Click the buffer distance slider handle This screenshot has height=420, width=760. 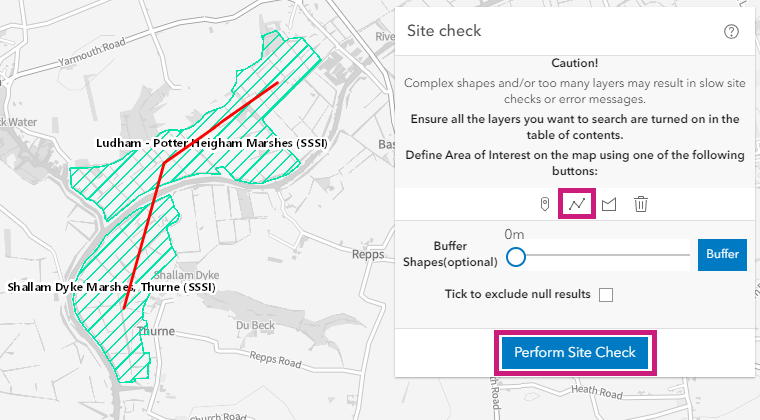[x=516, y=257]
